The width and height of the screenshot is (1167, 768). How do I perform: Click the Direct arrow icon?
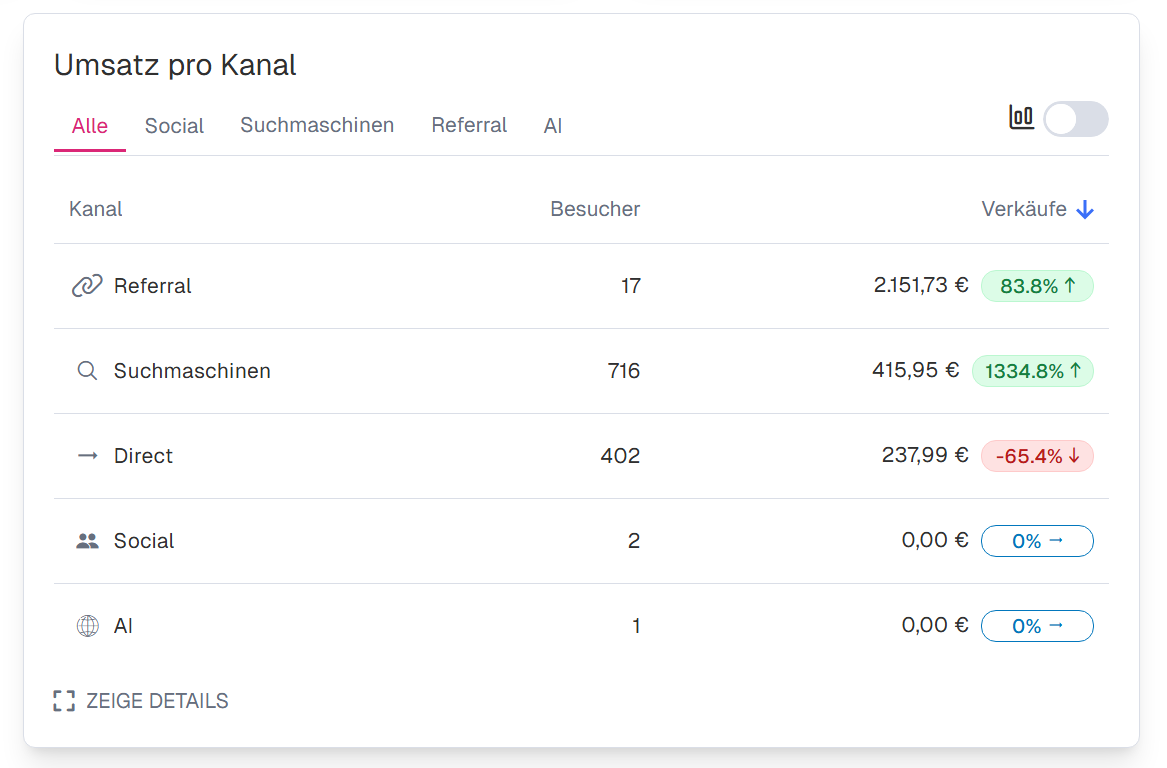(87, 456)
